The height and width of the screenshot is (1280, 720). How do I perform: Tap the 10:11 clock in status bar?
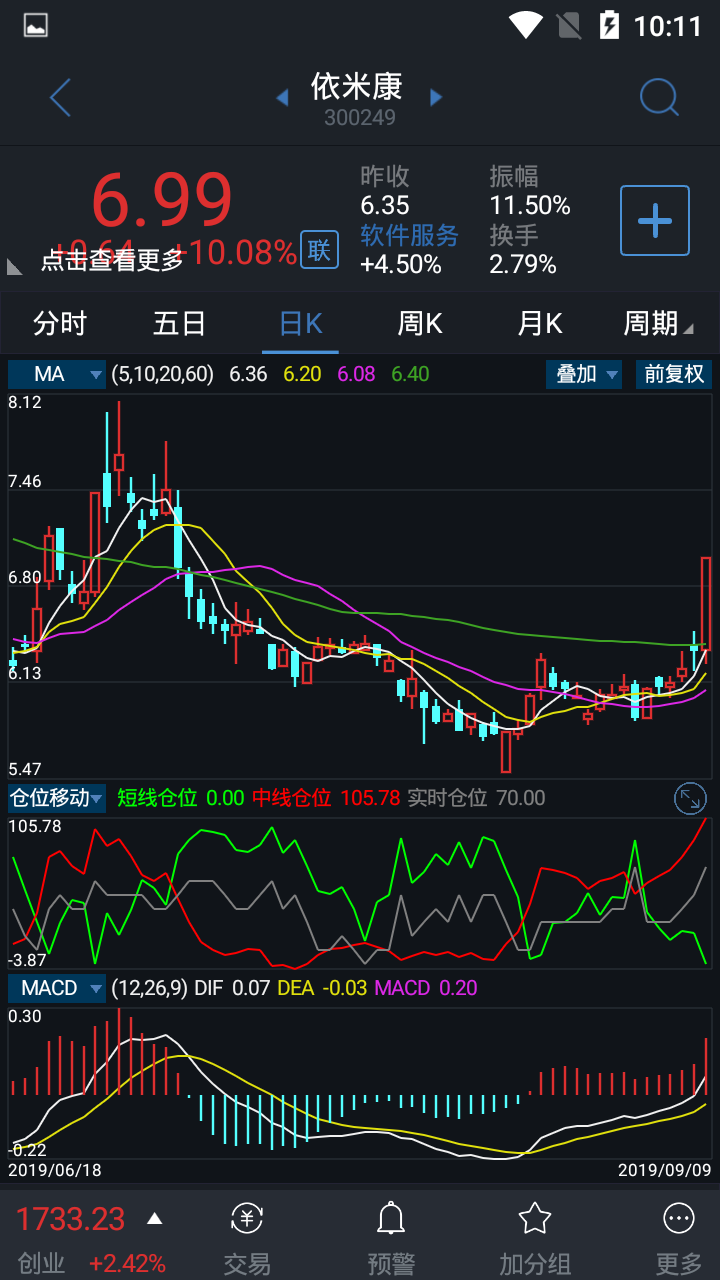668,26
